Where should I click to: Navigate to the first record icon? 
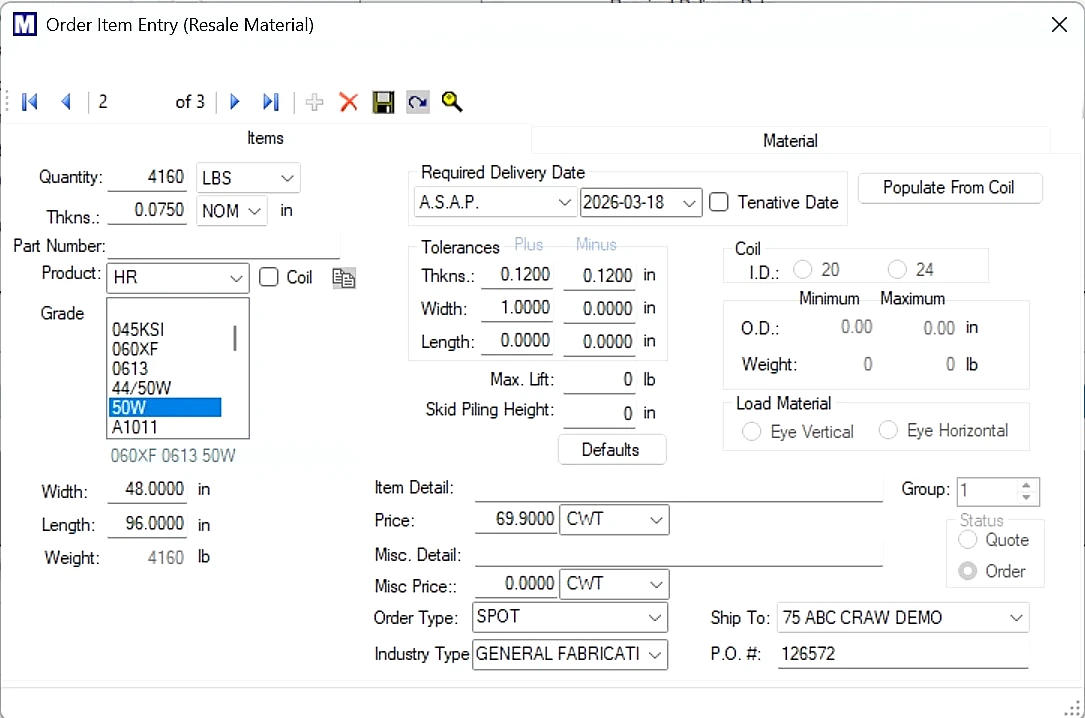tap(29, 101)
